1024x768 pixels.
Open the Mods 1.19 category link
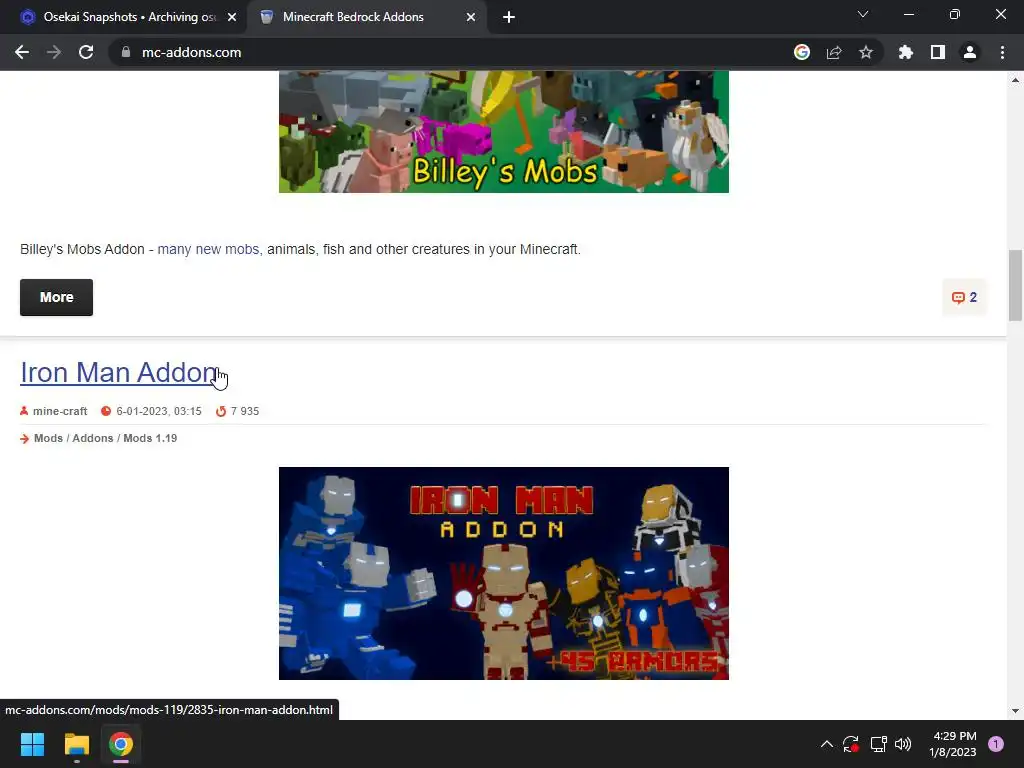tap(150, 438)
